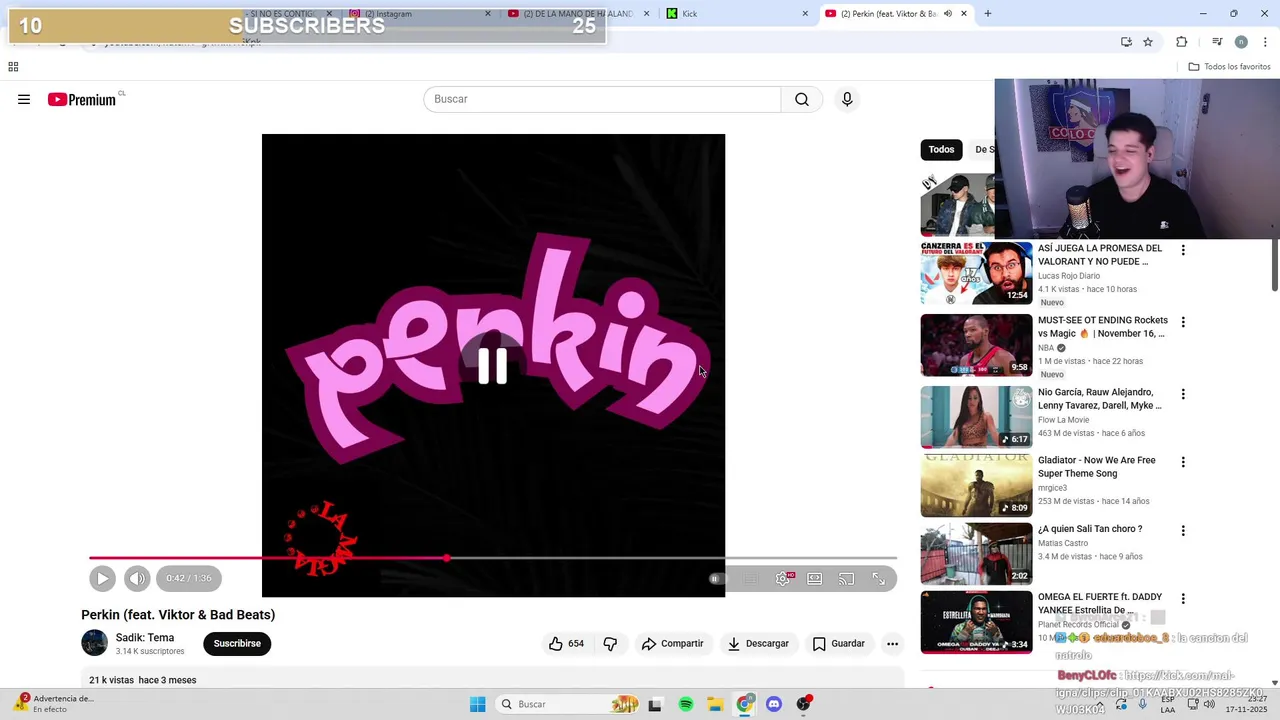
Task: Switch to the Instagram browser tab
Action: click(x=420, y=14)
